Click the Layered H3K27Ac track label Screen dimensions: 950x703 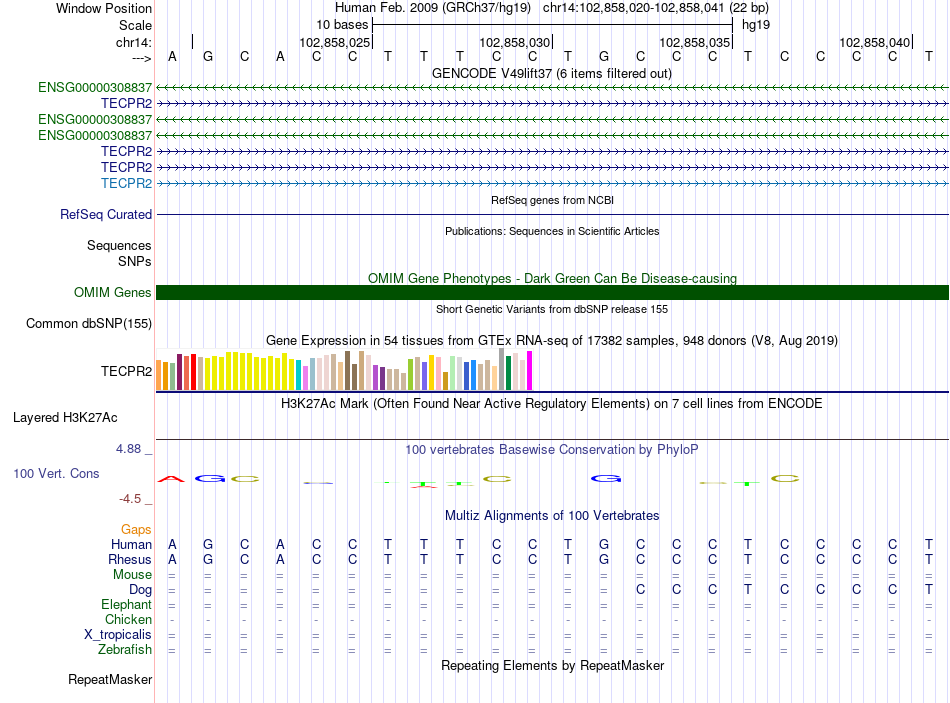(x=65, y=418)
